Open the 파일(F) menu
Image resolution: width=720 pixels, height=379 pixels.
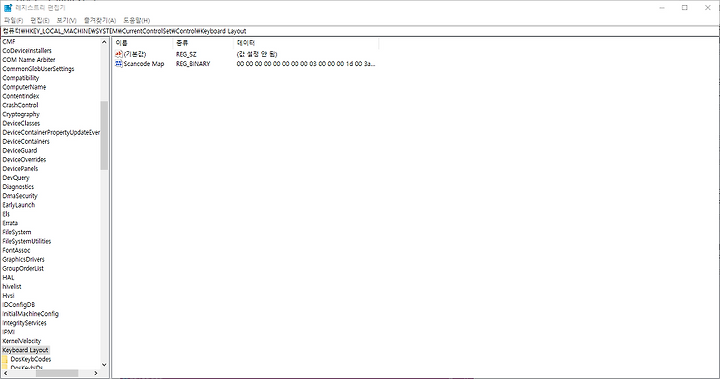(x=13, y=20)
